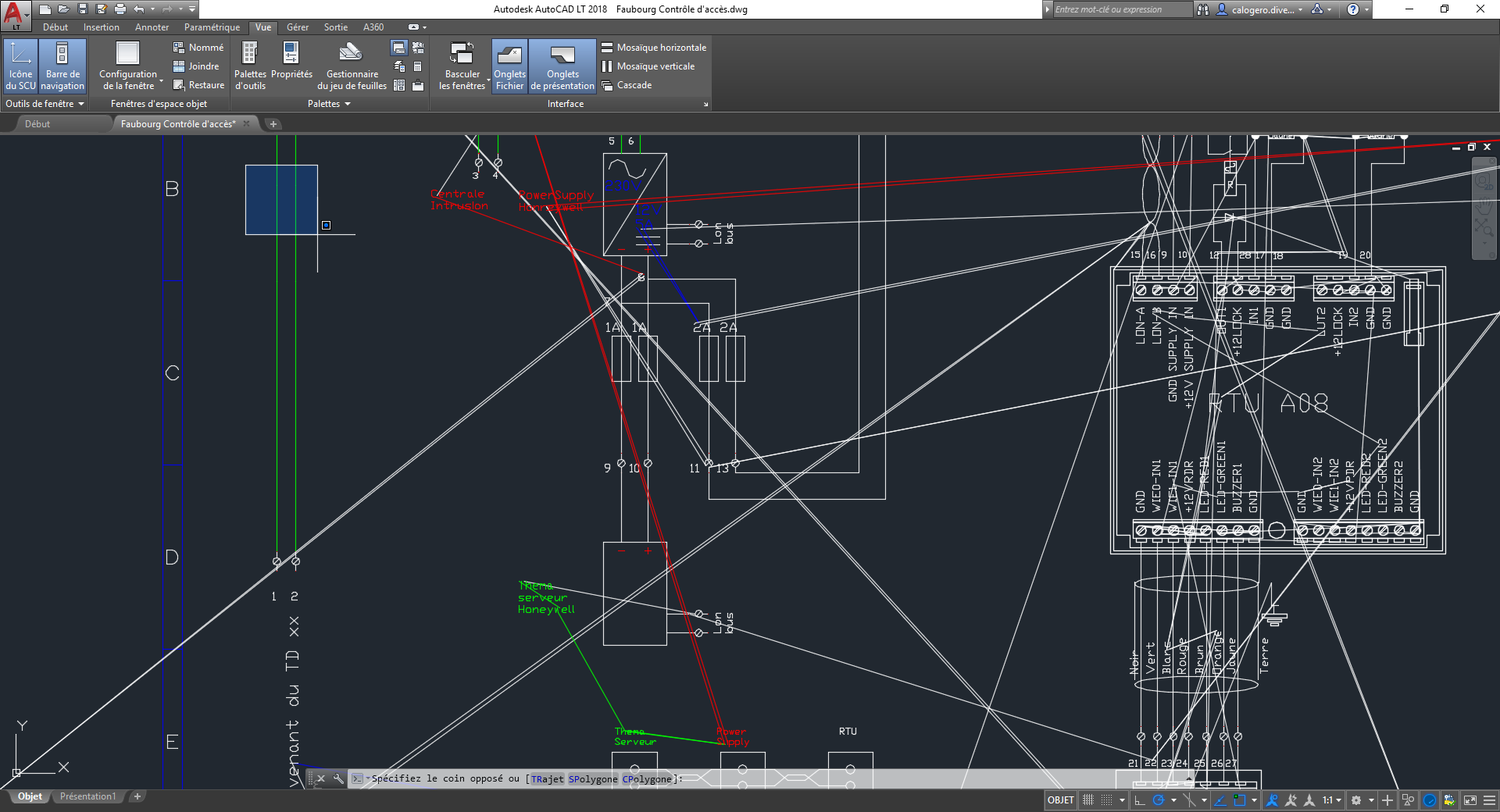Screen dimensions: 1500x812
Task: Switch to the Présentation1 layout tab
Action: click(87, 796)
